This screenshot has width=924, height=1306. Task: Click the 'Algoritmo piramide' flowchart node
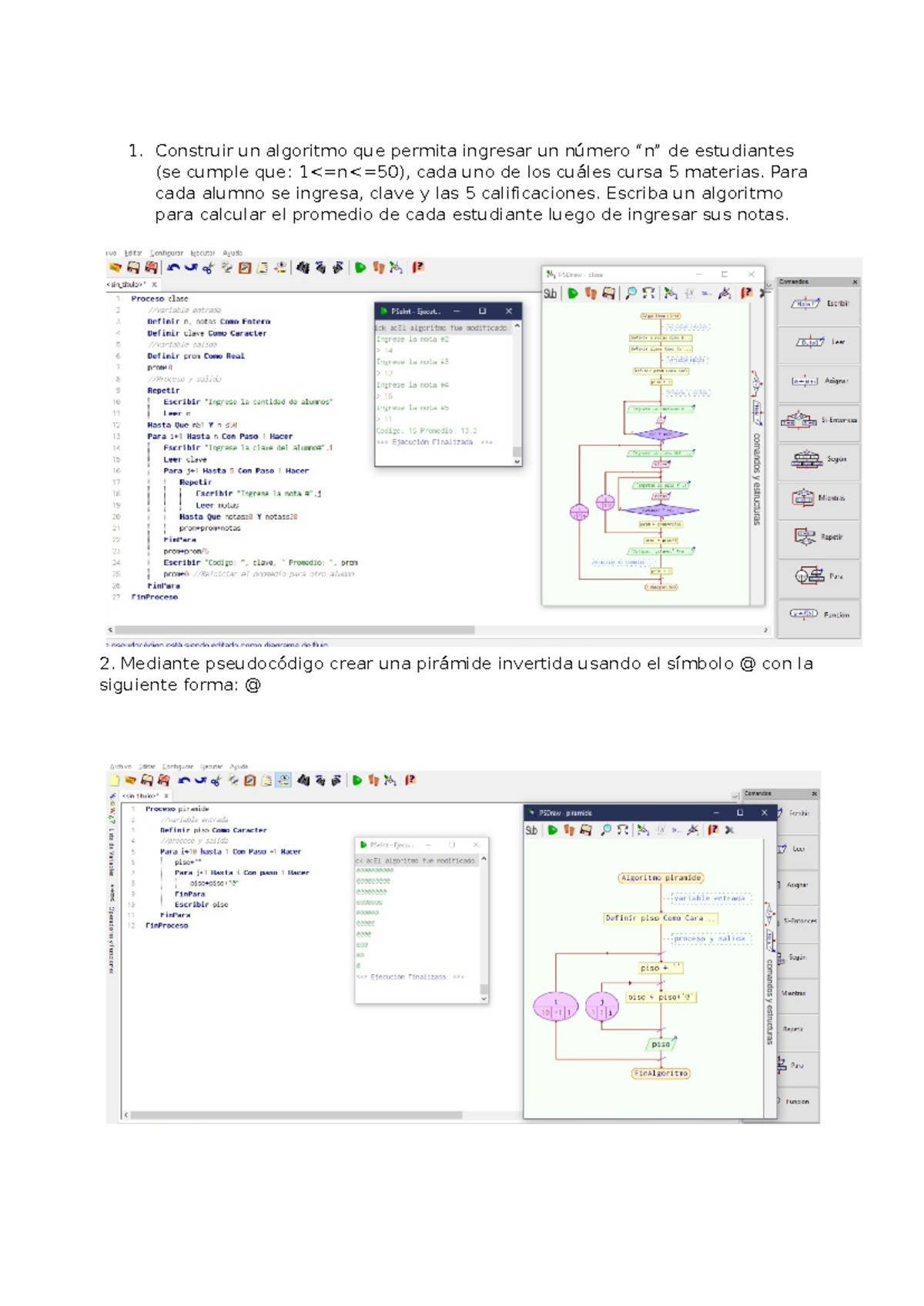click(661, 878)
